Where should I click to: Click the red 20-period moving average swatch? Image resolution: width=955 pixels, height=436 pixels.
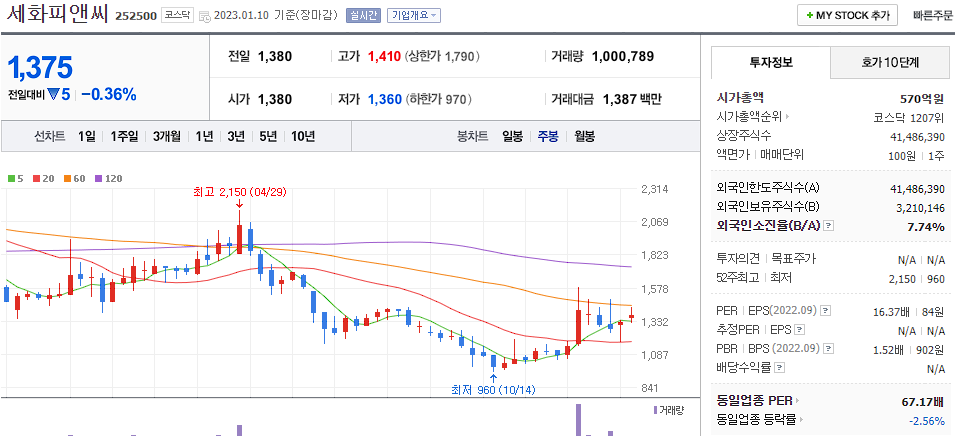36,179
